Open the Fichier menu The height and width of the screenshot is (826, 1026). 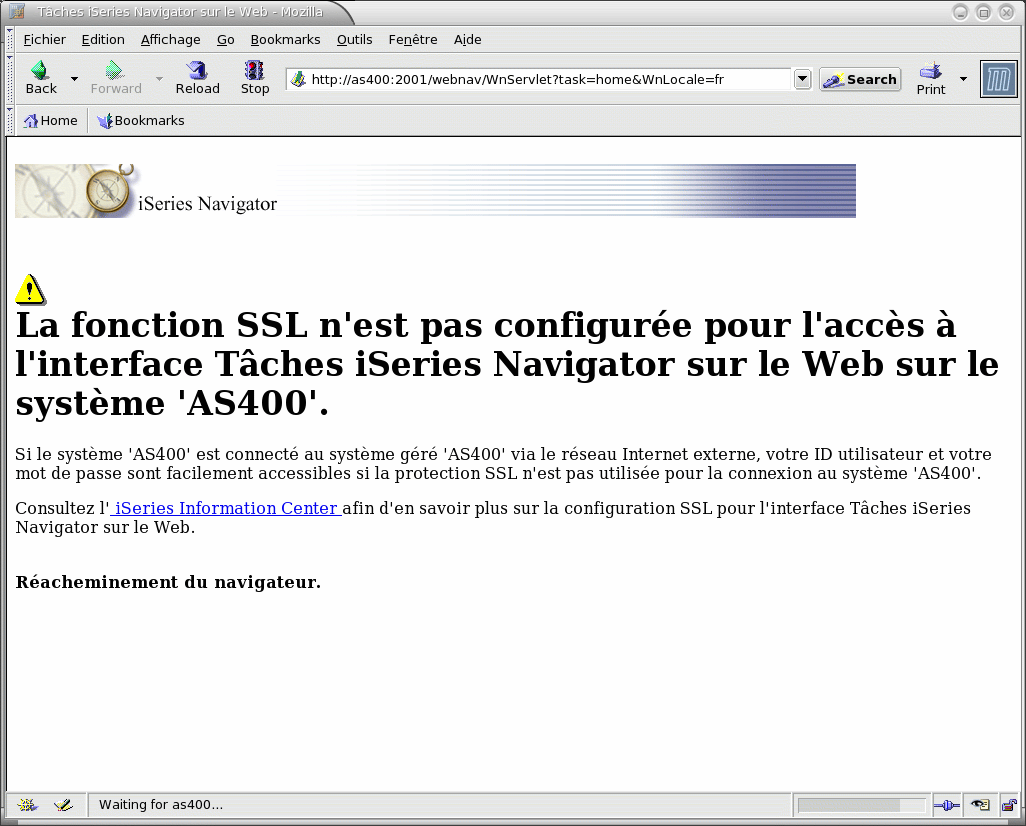(44, 39)
